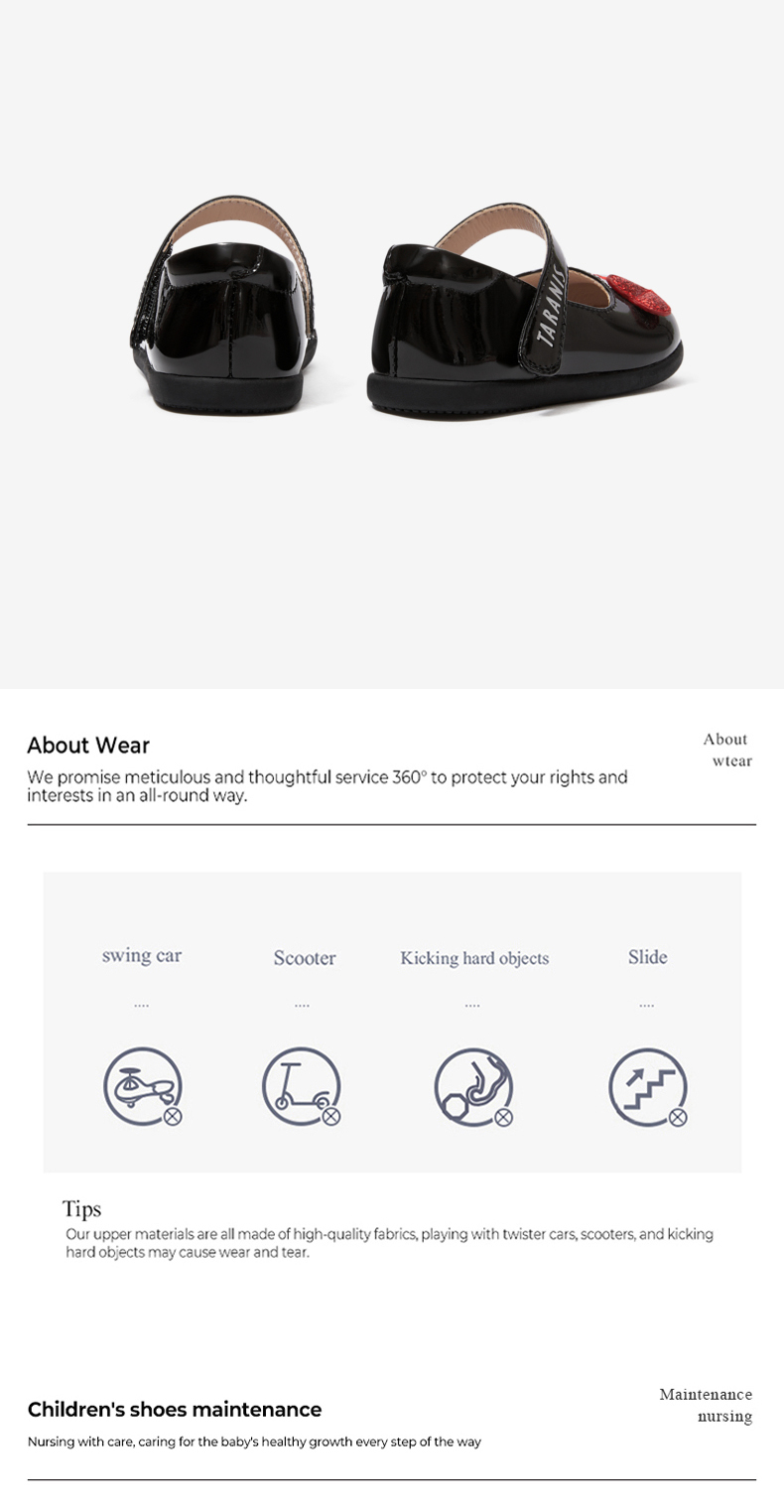Click the 'Tips' heading
Image resolution: width=784 pixels, height=1512 pixels.
(81, 1208)
